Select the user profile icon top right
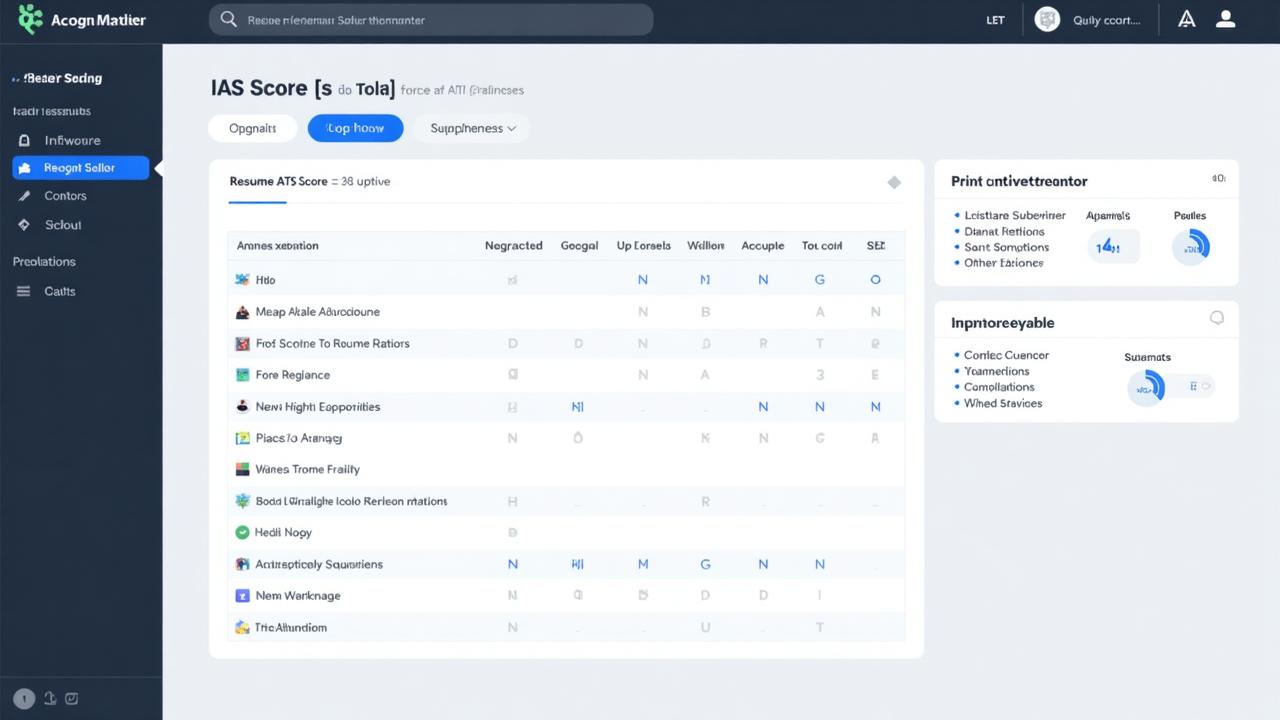This screenshot has height=720, width=1280. [1225, 19]
